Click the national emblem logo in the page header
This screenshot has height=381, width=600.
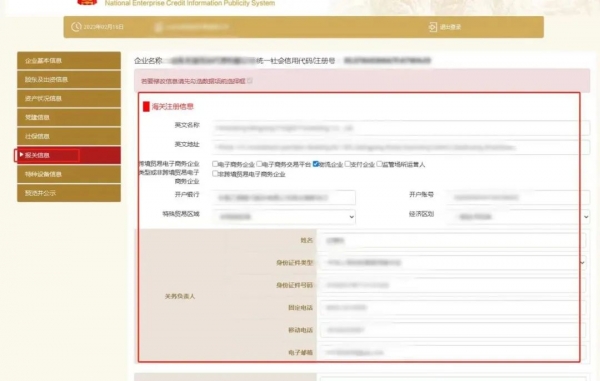click(x=87, y=2)
